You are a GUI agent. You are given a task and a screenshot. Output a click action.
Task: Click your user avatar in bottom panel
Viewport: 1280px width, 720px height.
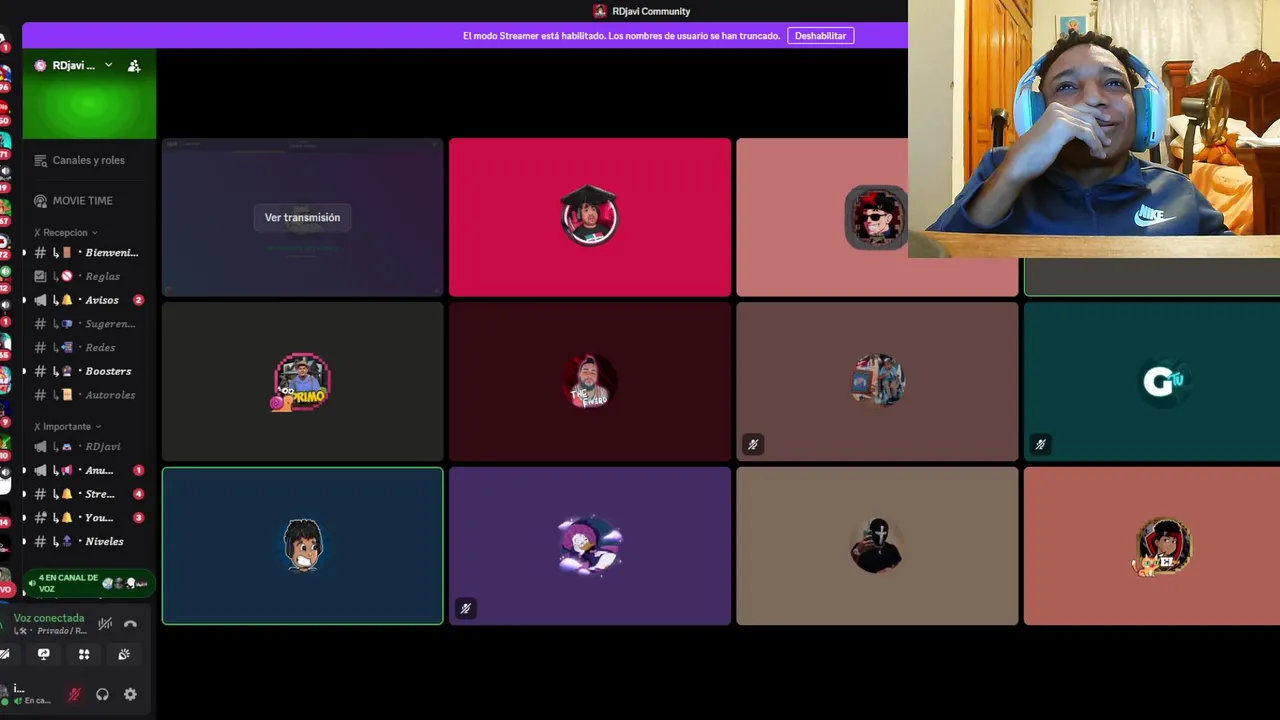coord(4,694)
